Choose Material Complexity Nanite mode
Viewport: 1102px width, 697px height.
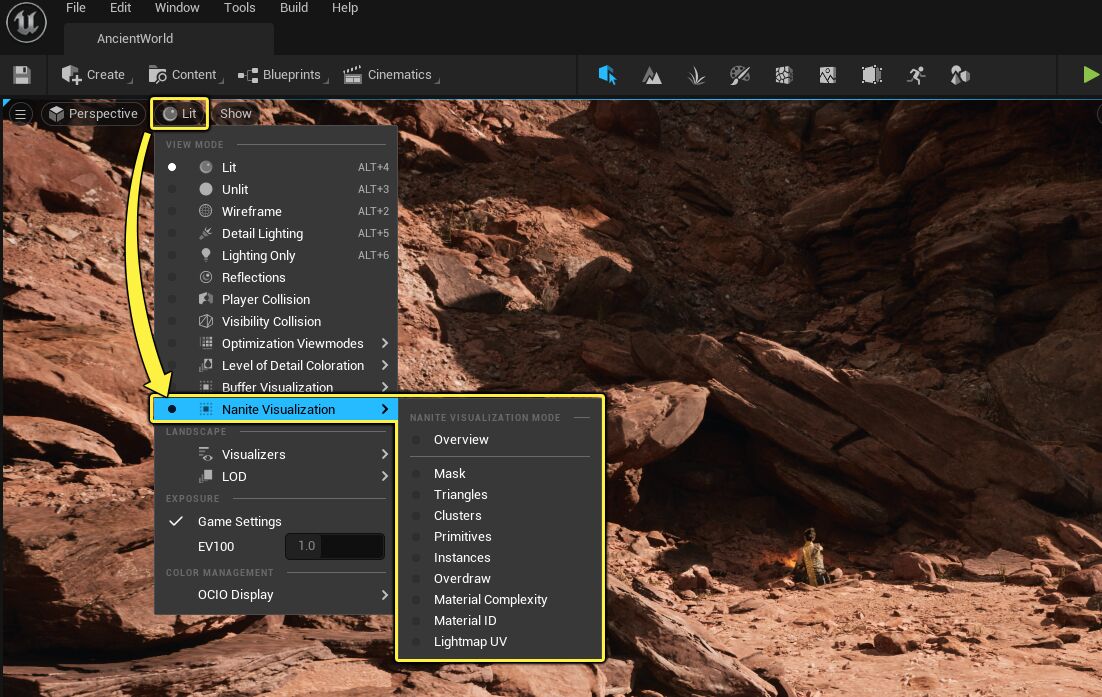(x=490, y=600)
